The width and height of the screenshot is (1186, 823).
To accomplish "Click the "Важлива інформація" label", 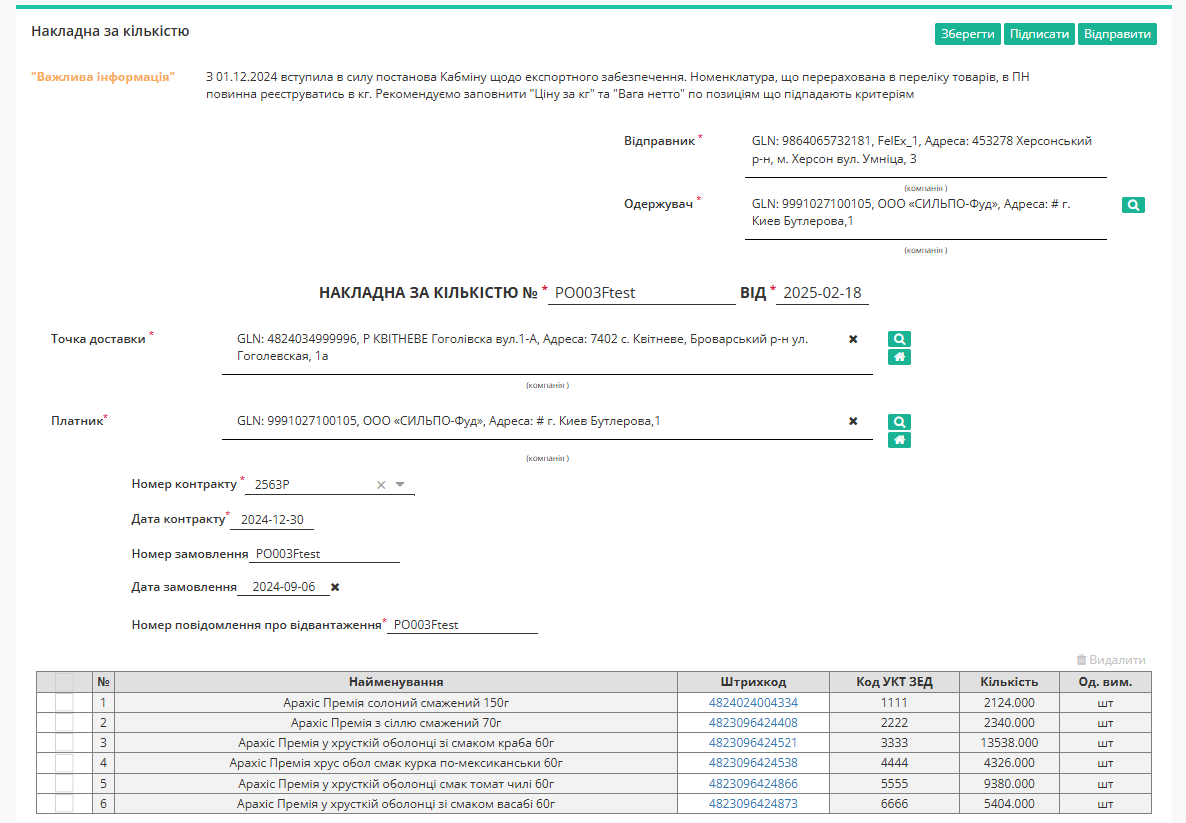I will click(103, 77).
